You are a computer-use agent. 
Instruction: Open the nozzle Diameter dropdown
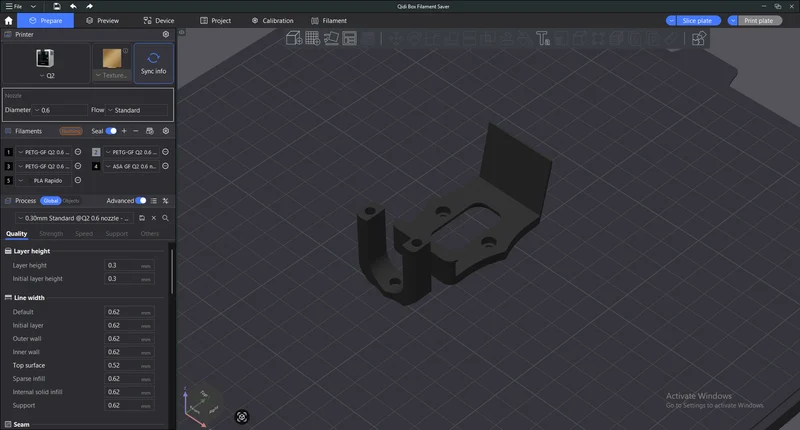point(60,110)
